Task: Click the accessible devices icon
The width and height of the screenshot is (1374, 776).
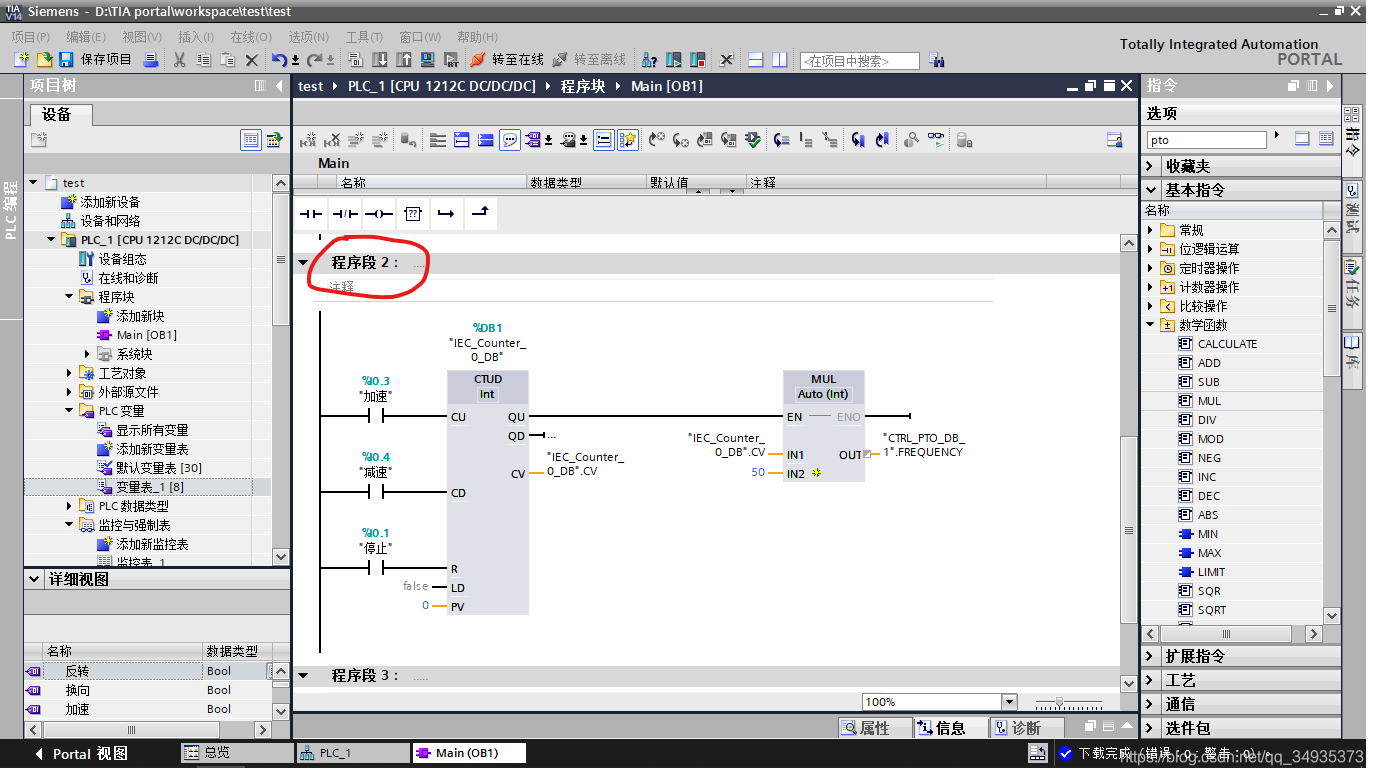Action: click(x=649, y=60)
